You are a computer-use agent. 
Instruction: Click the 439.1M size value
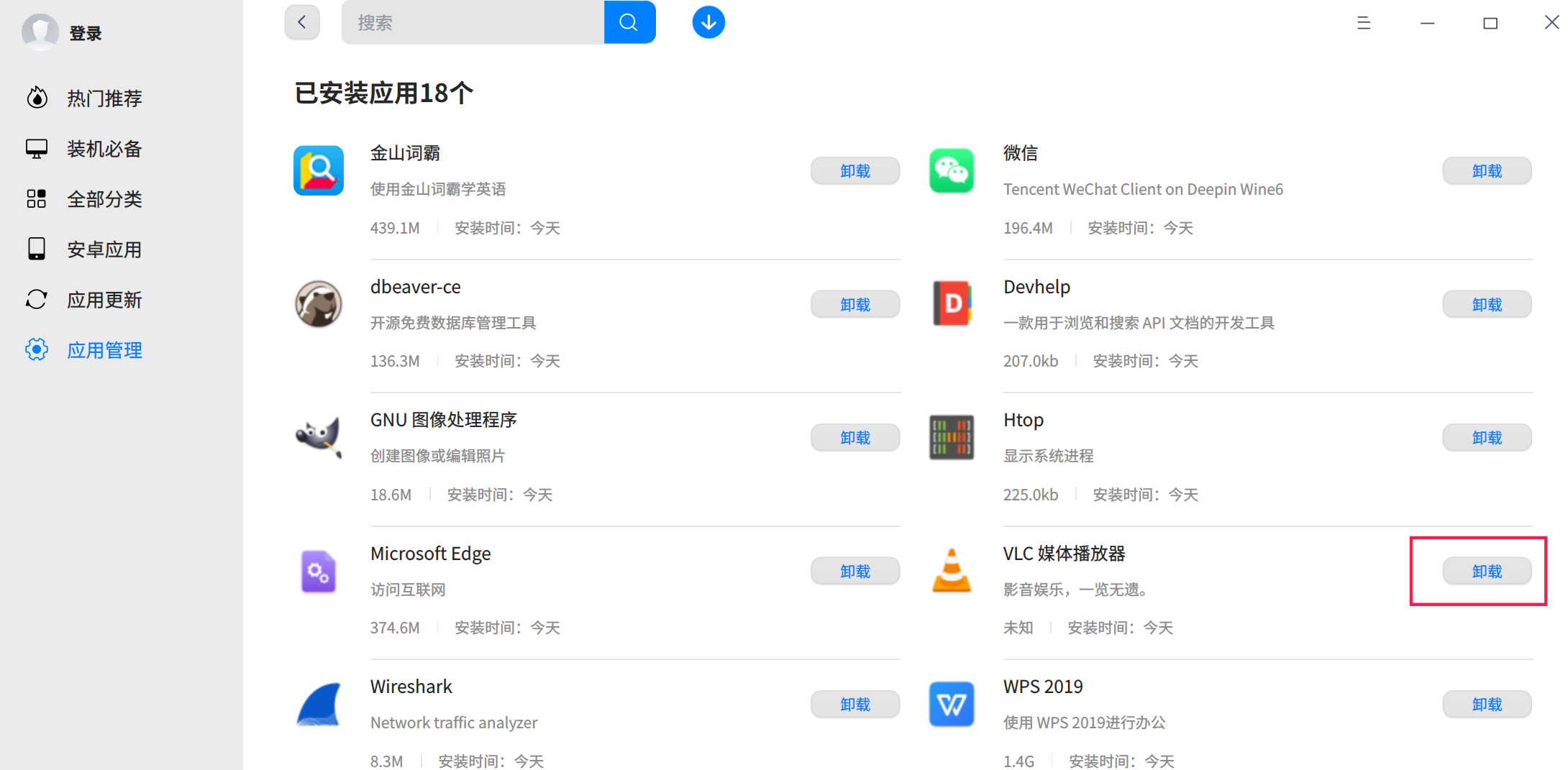pyautogui.click(x=395, y=228)
